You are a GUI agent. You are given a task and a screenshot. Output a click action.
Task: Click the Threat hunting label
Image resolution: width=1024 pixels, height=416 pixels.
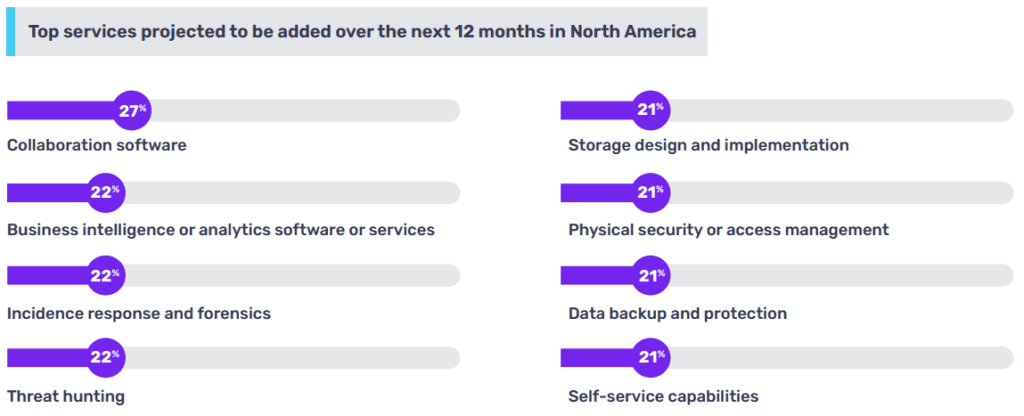pyautogui.click(x=66, y=396)
